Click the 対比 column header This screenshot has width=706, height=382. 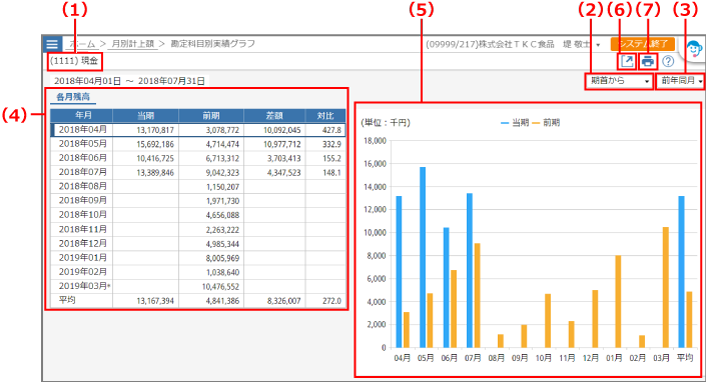325,116
